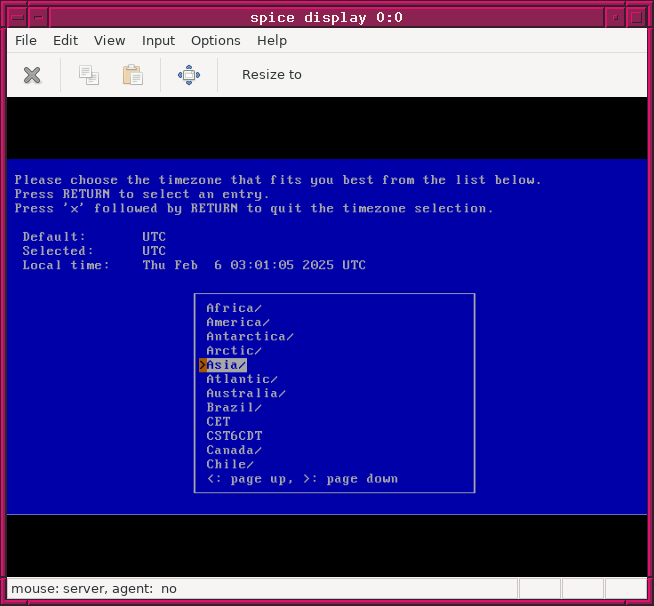Click the page up/page down hint line
This screenshot has height=606, width=654.
pyautogui.click(x=302, y=479)
